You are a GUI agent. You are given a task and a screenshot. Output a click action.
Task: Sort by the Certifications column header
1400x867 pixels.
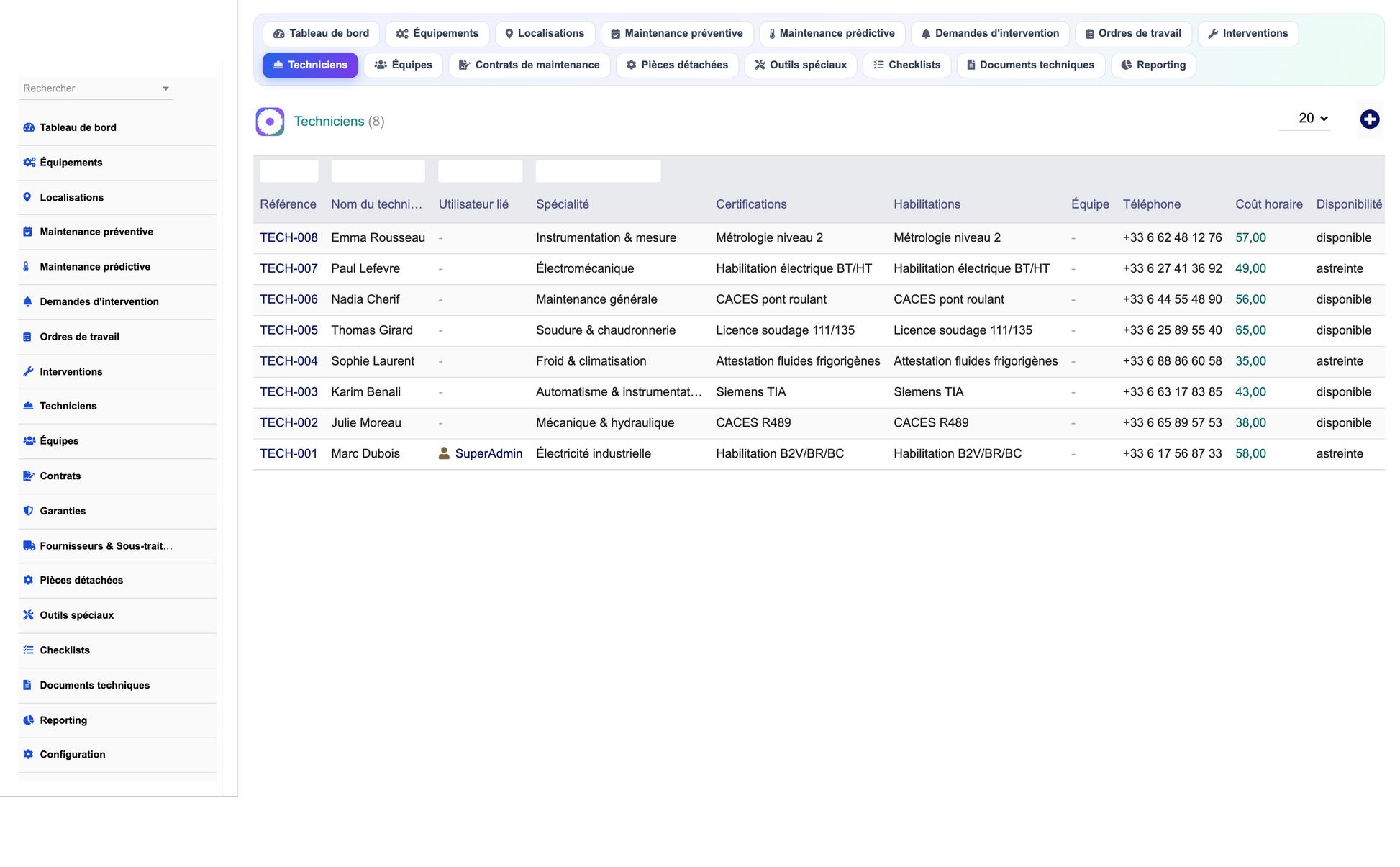751,204
